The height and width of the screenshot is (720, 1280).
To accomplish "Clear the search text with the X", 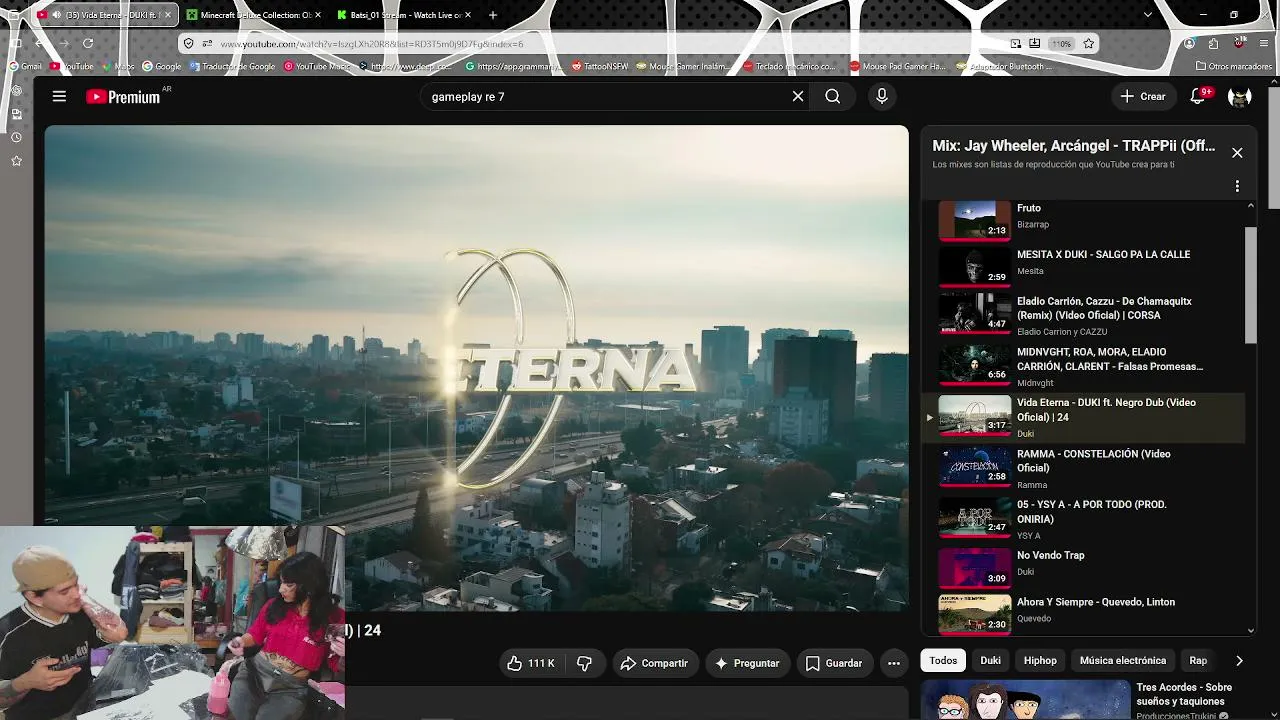I will 798,96.
